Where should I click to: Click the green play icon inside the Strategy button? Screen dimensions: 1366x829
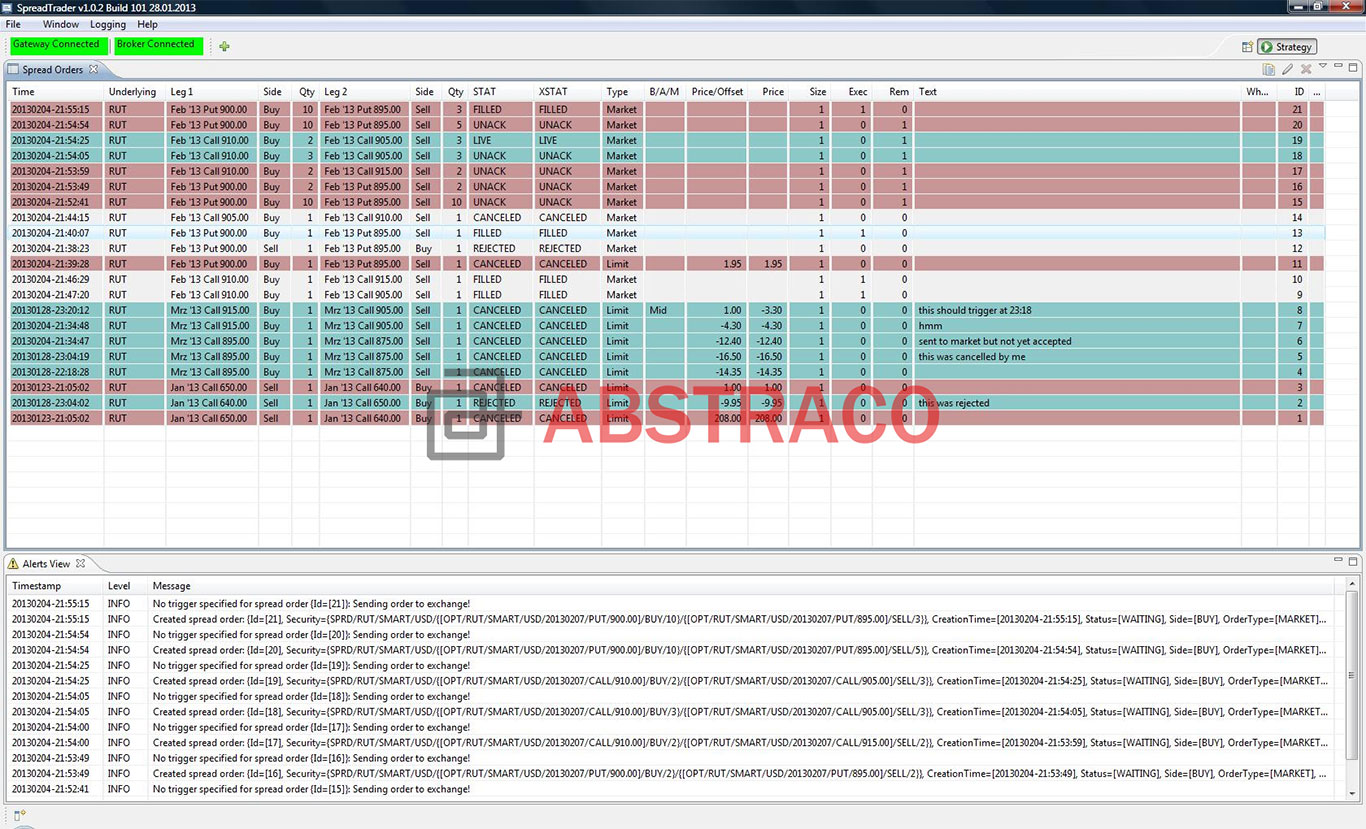point(1266,46)
